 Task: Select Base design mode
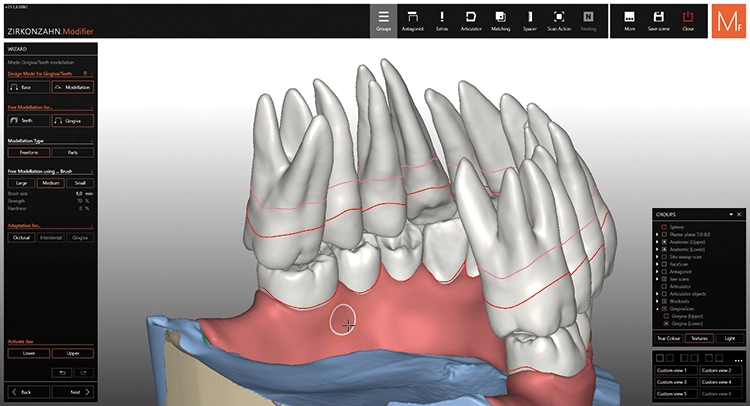point(29,88)
